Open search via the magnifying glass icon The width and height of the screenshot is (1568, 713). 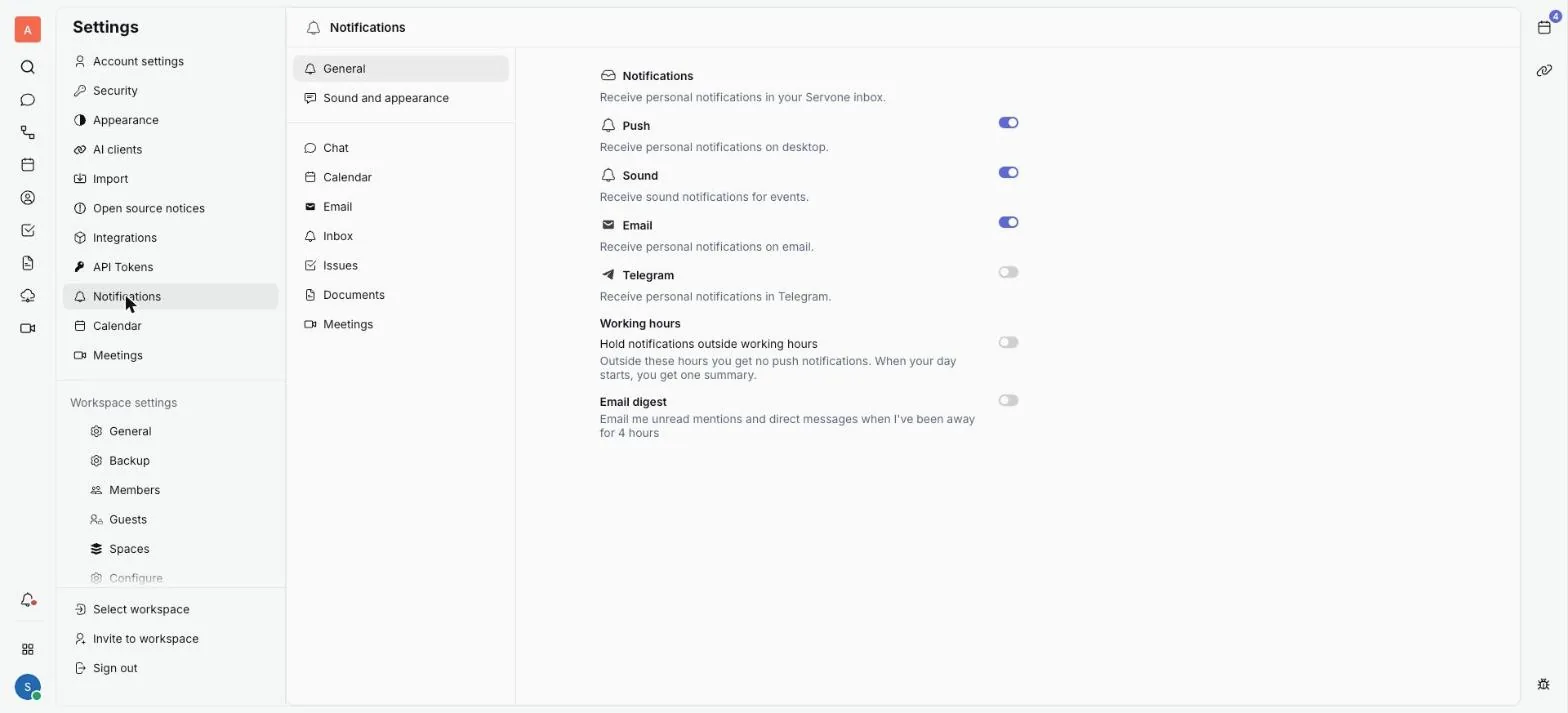(x=28, y=67)
